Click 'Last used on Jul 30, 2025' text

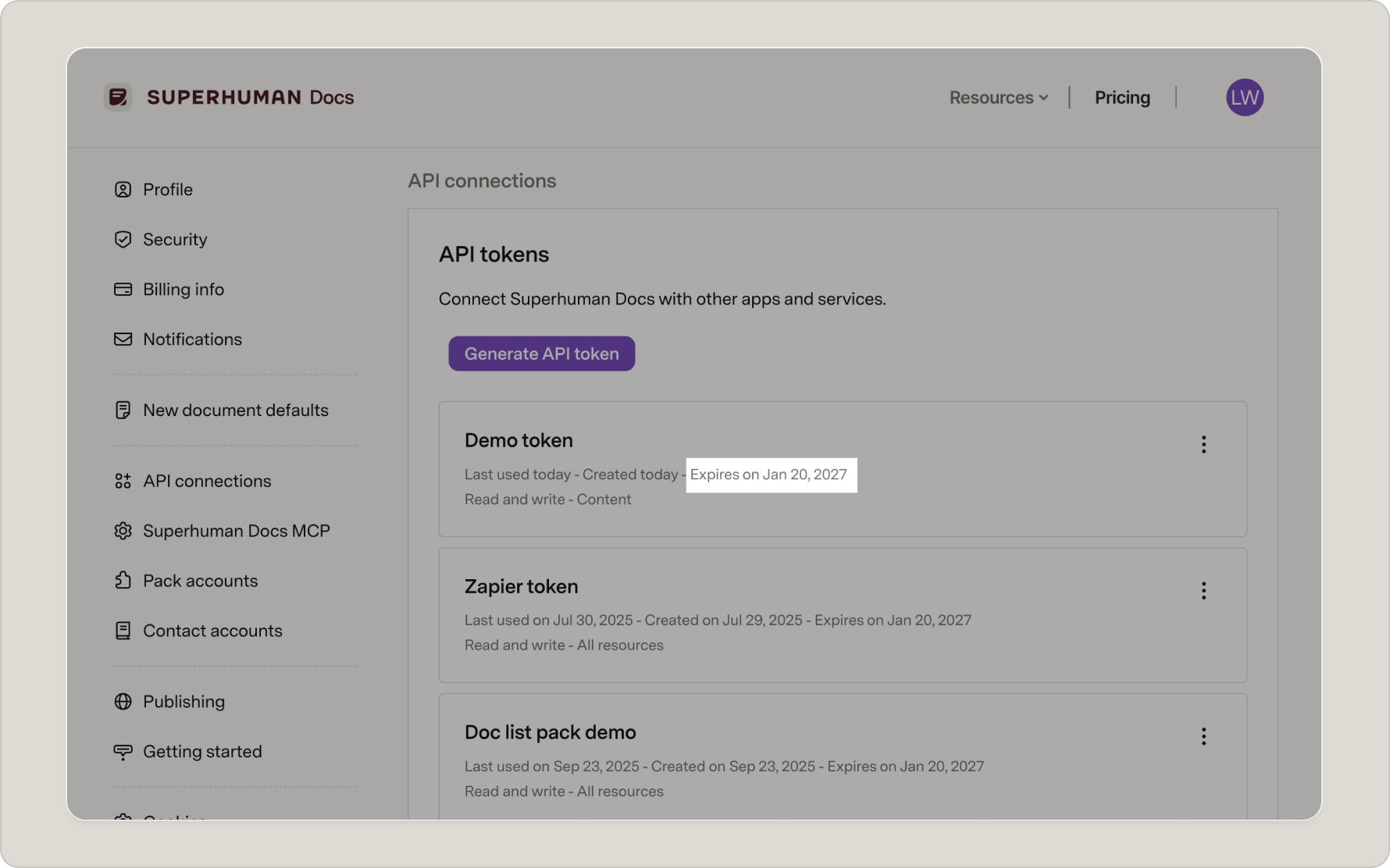click(548, 621)
